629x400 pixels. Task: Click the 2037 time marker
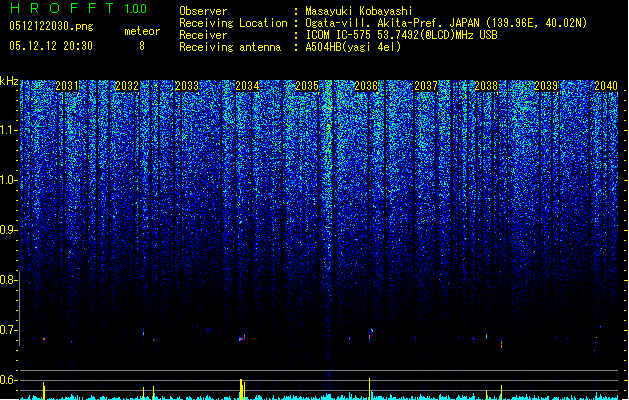tap(426, 86)
